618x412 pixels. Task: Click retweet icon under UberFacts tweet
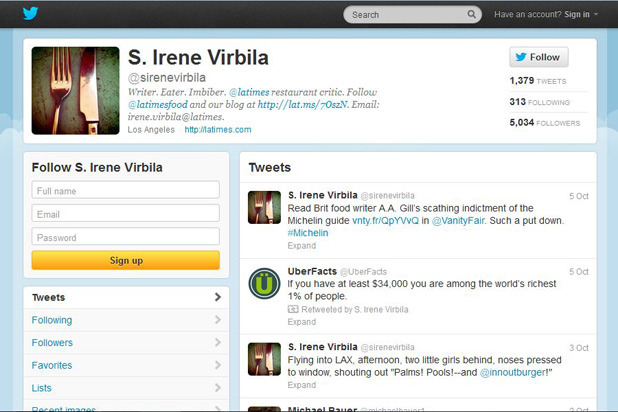coord(293,309)
